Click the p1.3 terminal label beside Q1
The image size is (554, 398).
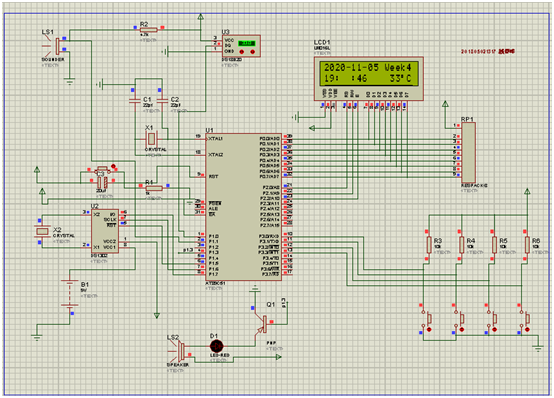click(x=283, y=303)
